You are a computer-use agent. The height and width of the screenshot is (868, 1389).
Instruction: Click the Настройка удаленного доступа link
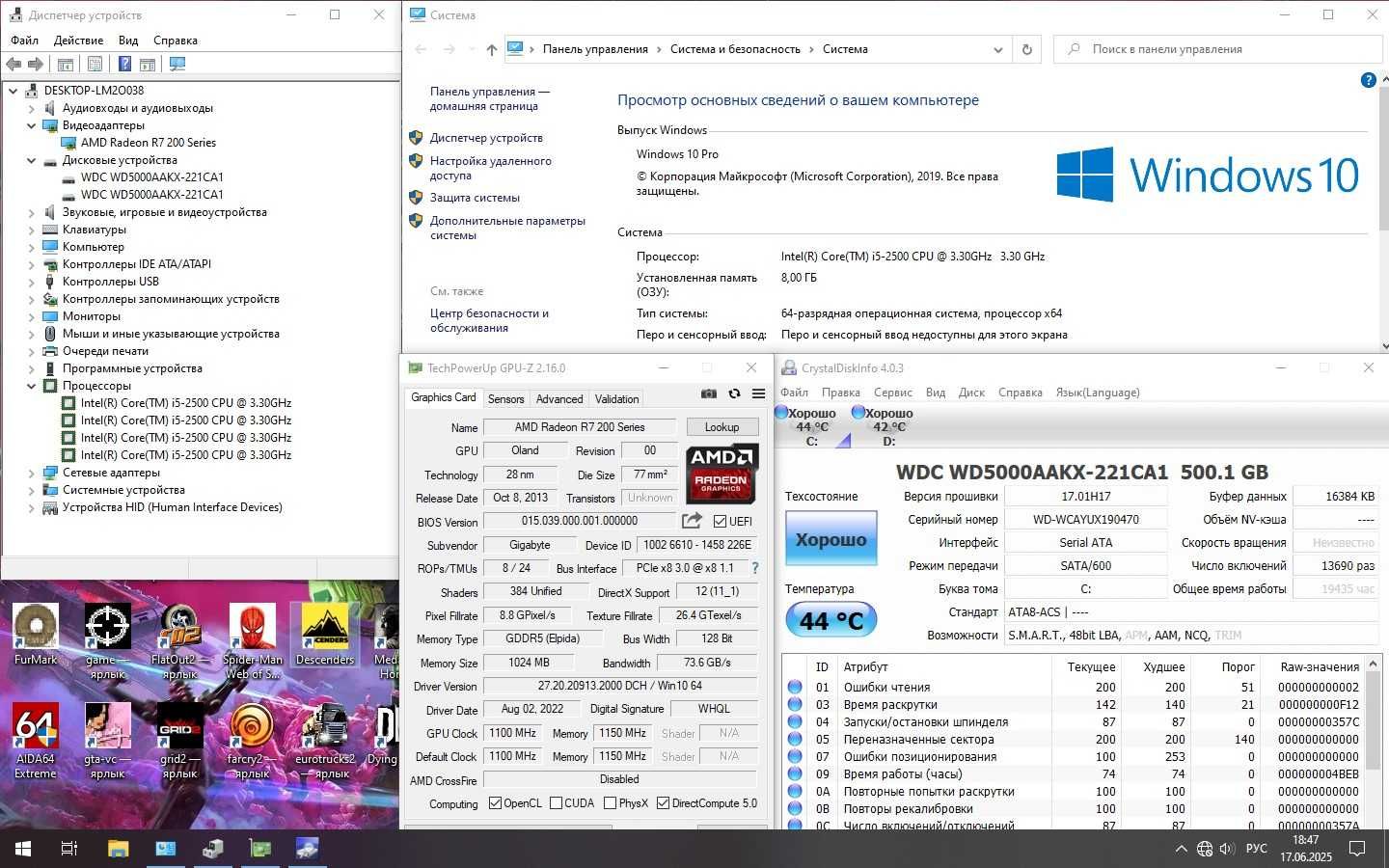[x=491, y=168]
